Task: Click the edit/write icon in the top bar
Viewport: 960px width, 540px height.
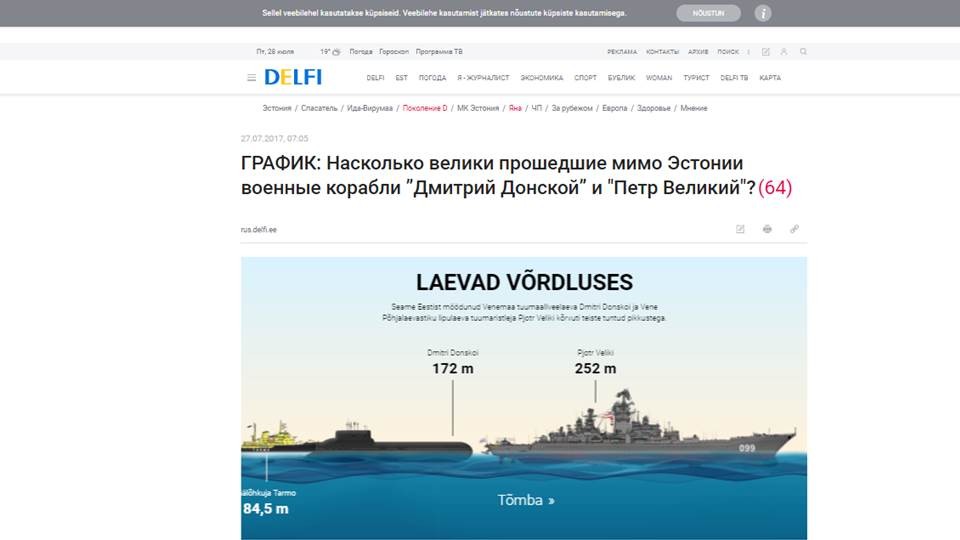Action: 765,52
